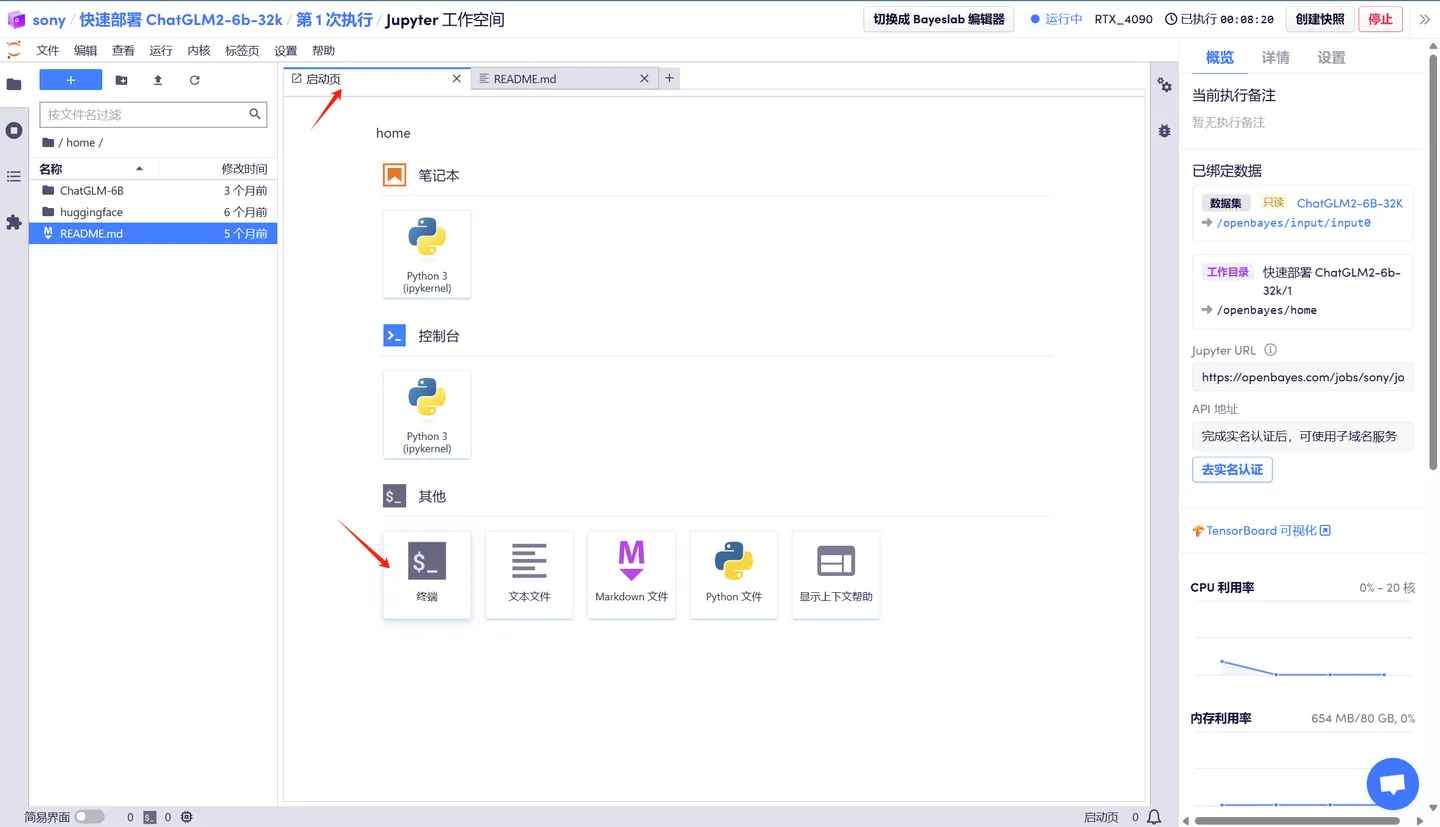1440x827 pixels.
Task: Refresh the file list
Action: 194,80
